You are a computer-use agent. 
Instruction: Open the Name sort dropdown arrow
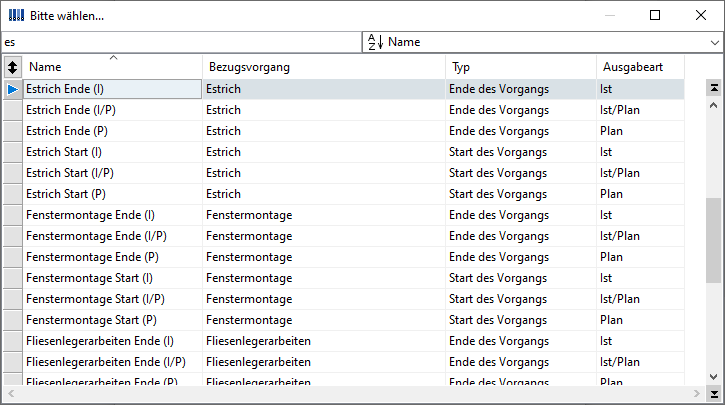(x=714, y=43)
